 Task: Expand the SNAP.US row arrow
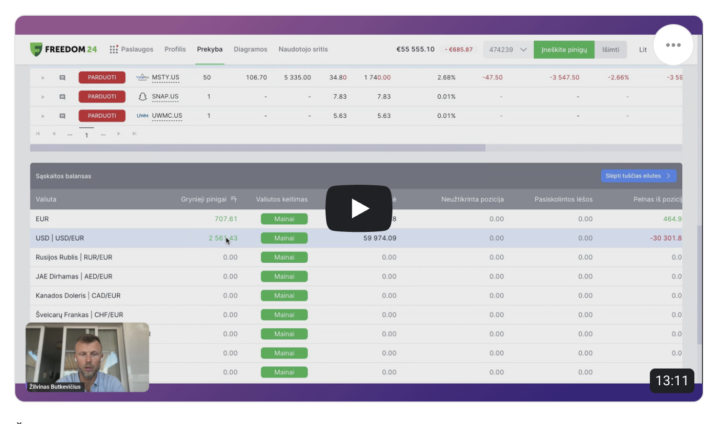pyautogui.click(x=43, y=97)
